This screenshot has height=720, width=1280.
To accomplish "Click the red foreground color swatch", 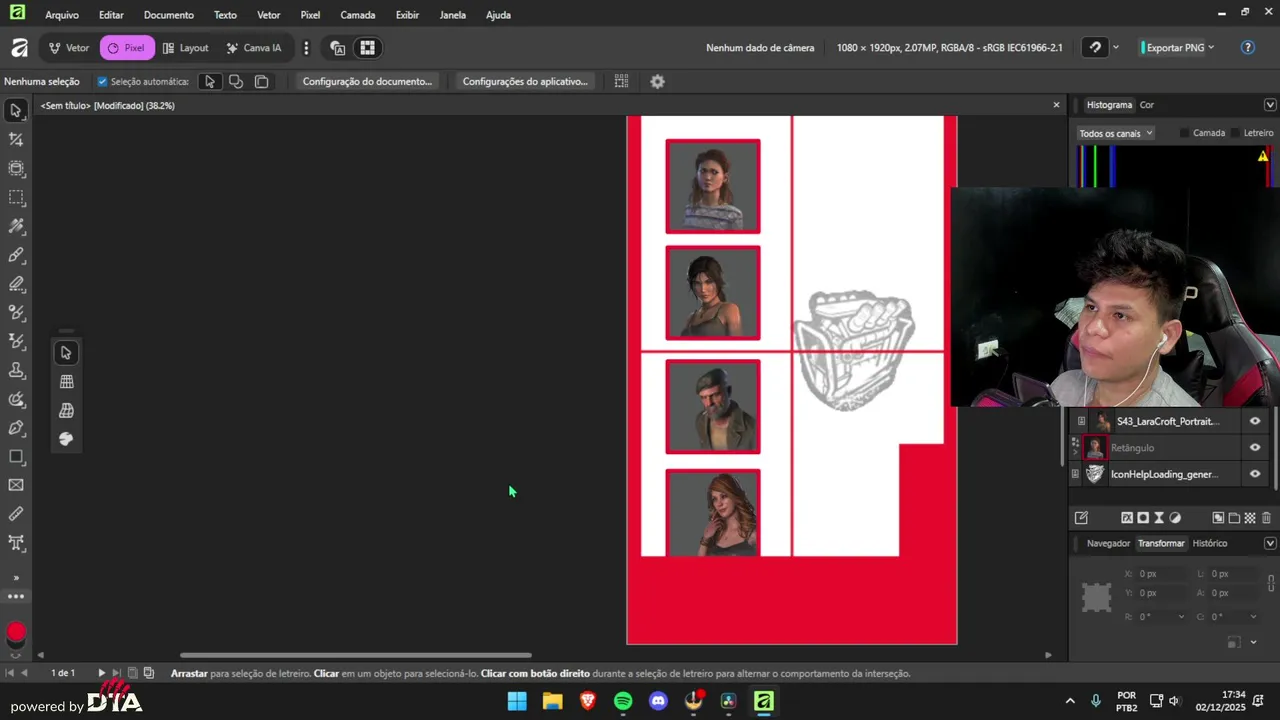I will coord(16,632).
